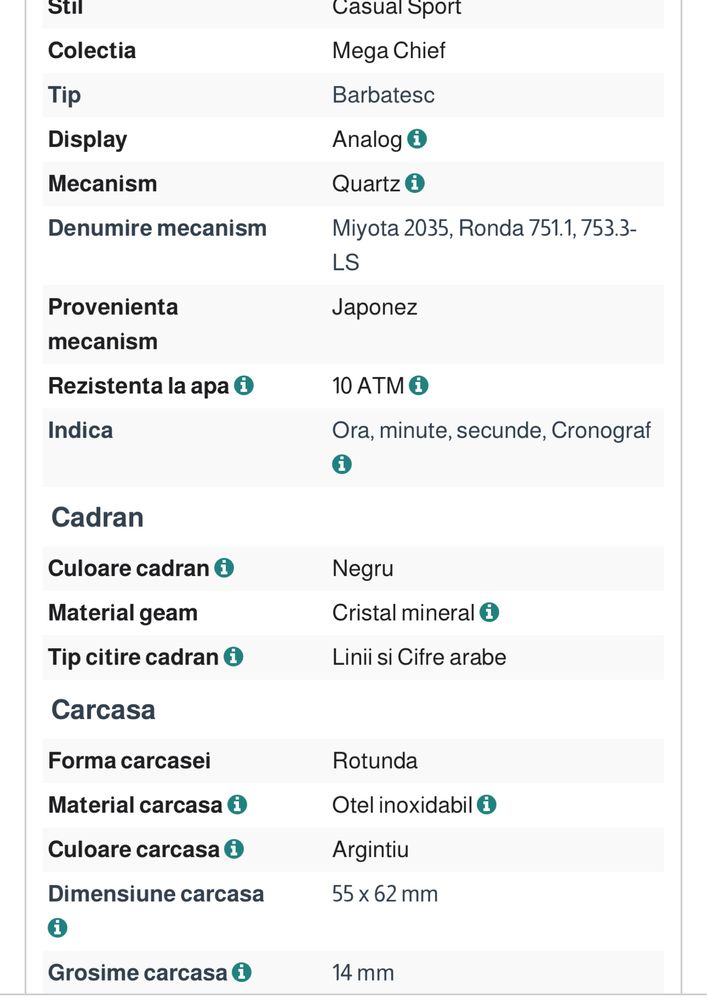Open info icon beside 10 ATM
This screenshot has height=1000, width=707.
pos(418,385)
